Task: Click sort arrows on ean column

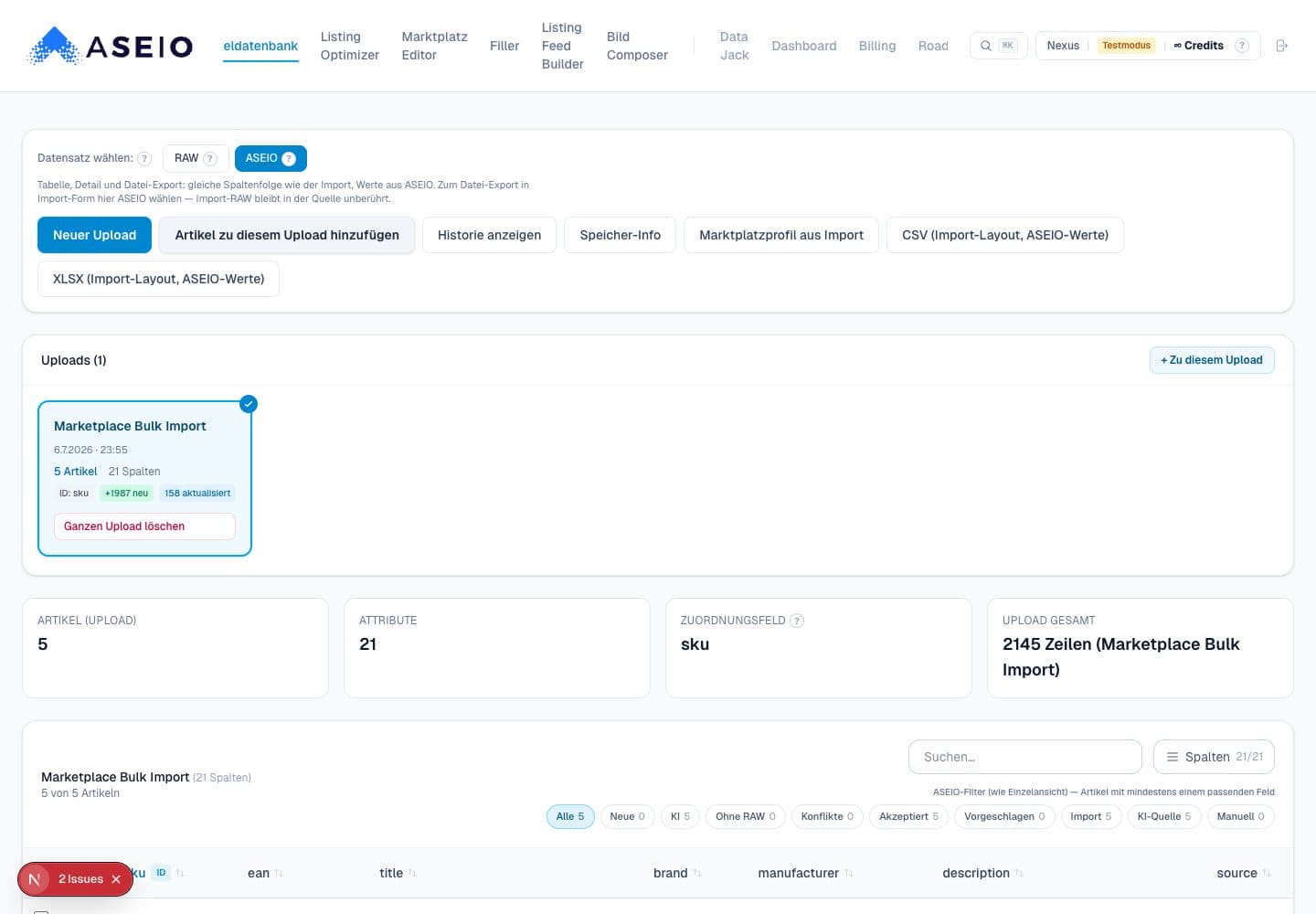Action: 279,874
